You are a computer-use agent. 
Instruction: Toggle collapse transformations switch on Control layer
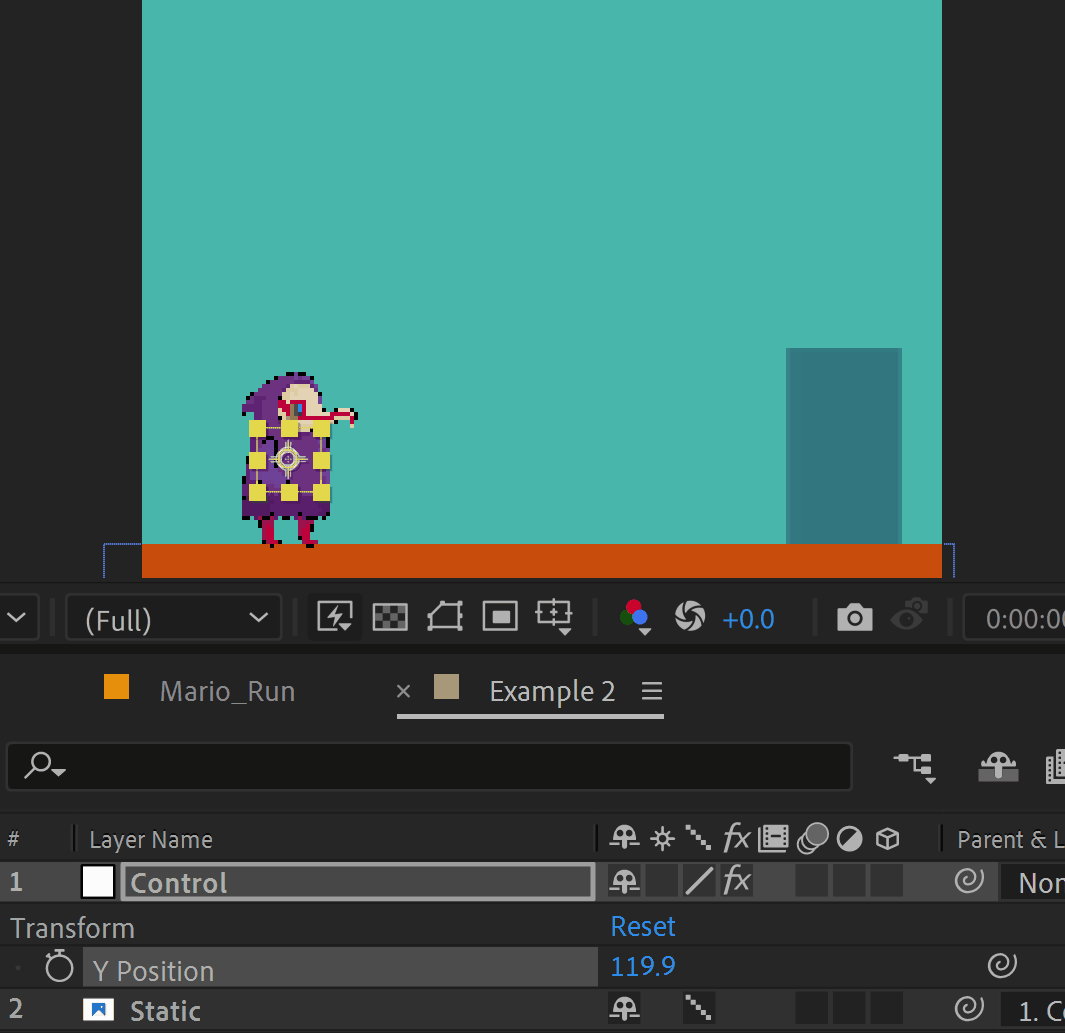[662, 882]
